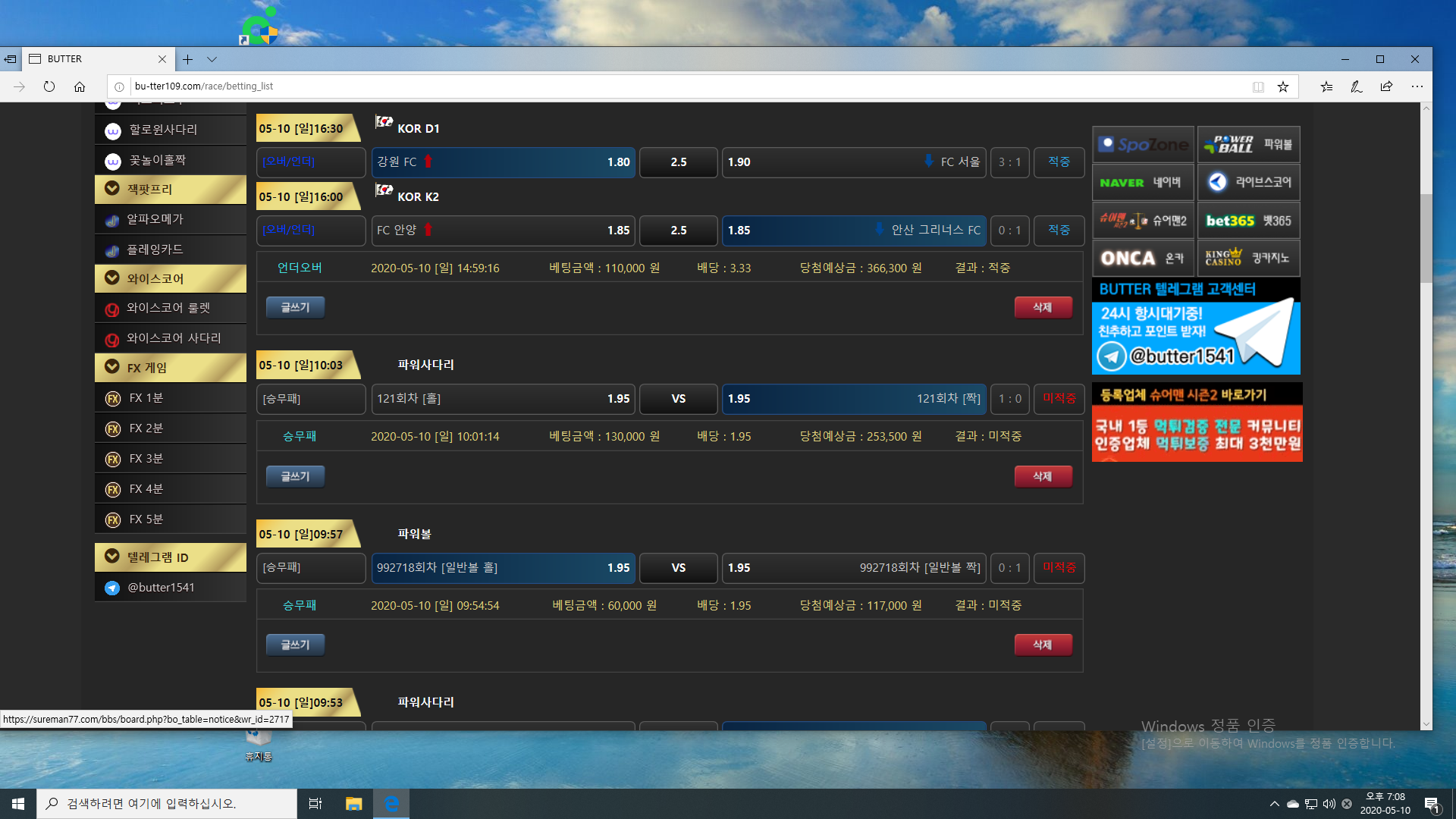This screenshot has width=1456, height=819.
Task: Click 글쓰기 button under 파워볼 bet
Action: [295, 645]
